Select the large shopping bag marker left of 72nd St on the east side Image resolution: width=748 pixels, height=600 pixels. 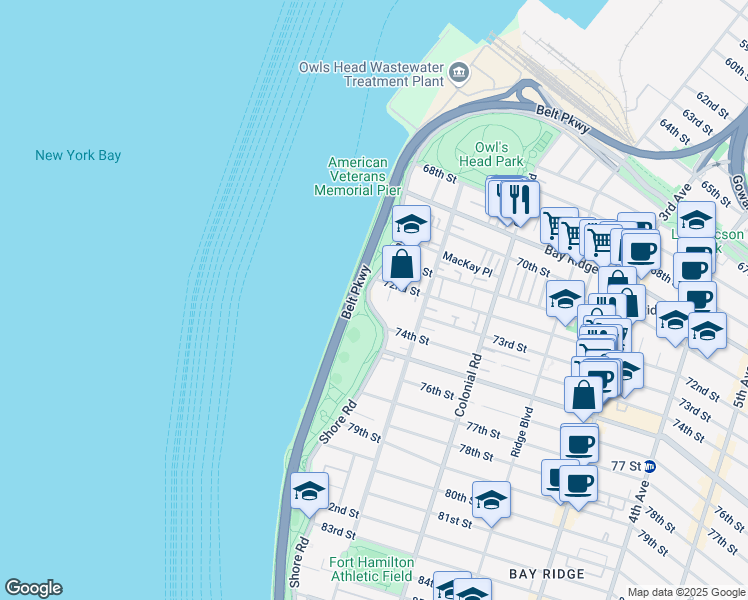coord(583,395)
